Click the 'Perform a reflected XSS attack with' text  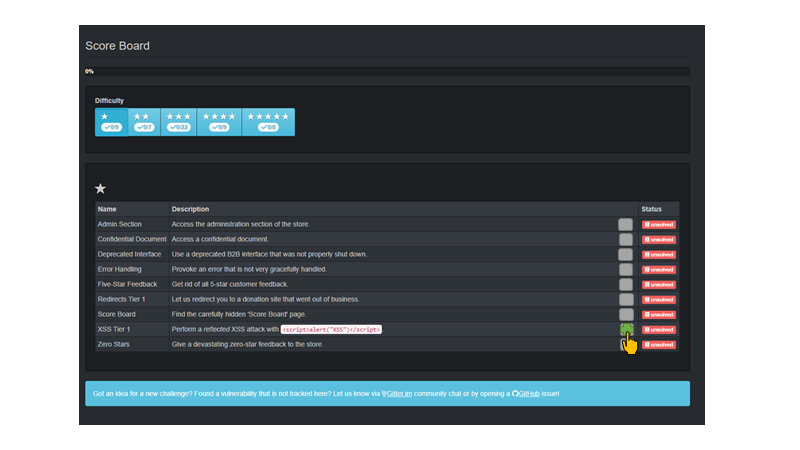pos(225,329)
